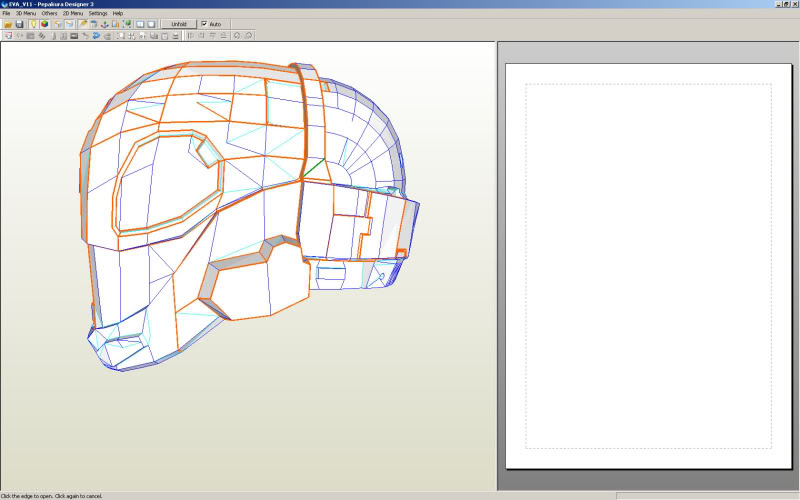Click the Save floppy disk icon
The width and height of the screenshot is (800, 500).
click(x=19, y=24)
